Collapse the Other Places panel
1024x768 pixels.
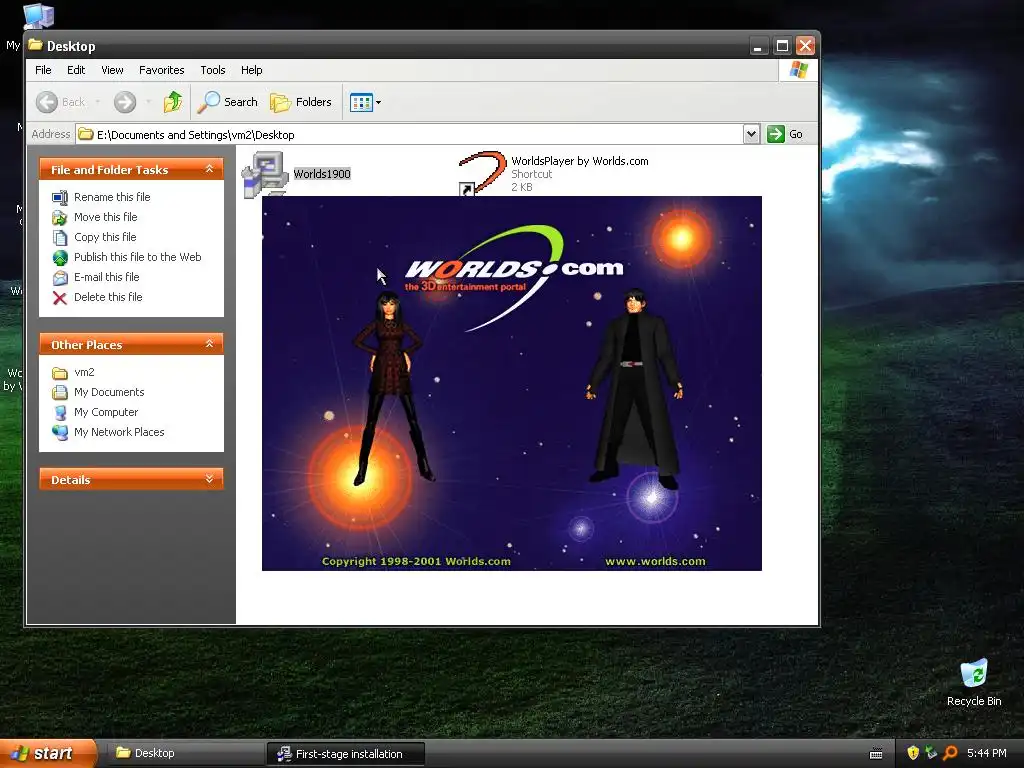210,344
